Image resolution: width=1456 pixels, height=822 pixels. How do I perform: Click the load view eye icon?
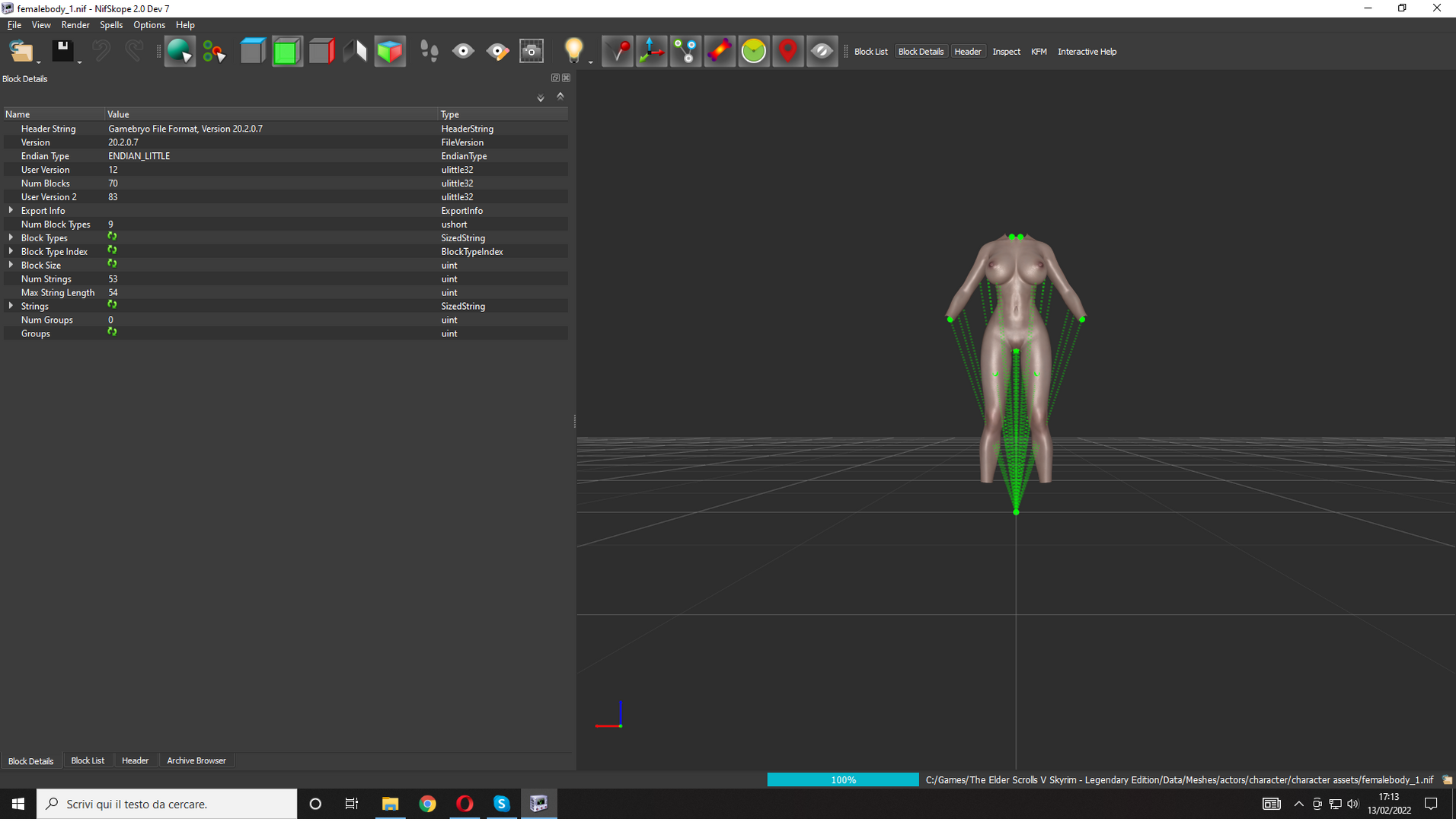click(463, 51)
